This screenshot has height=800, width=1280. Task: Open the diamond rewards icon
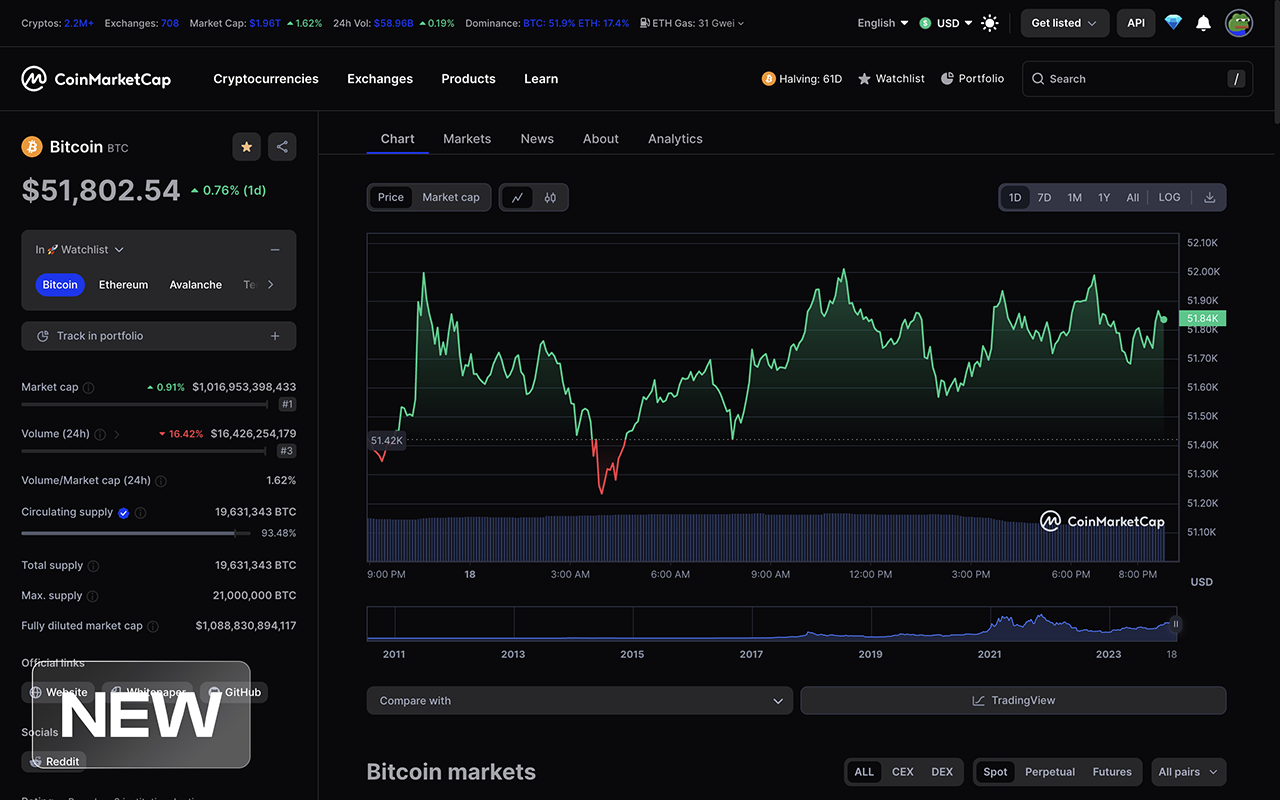pos(1173,23)
